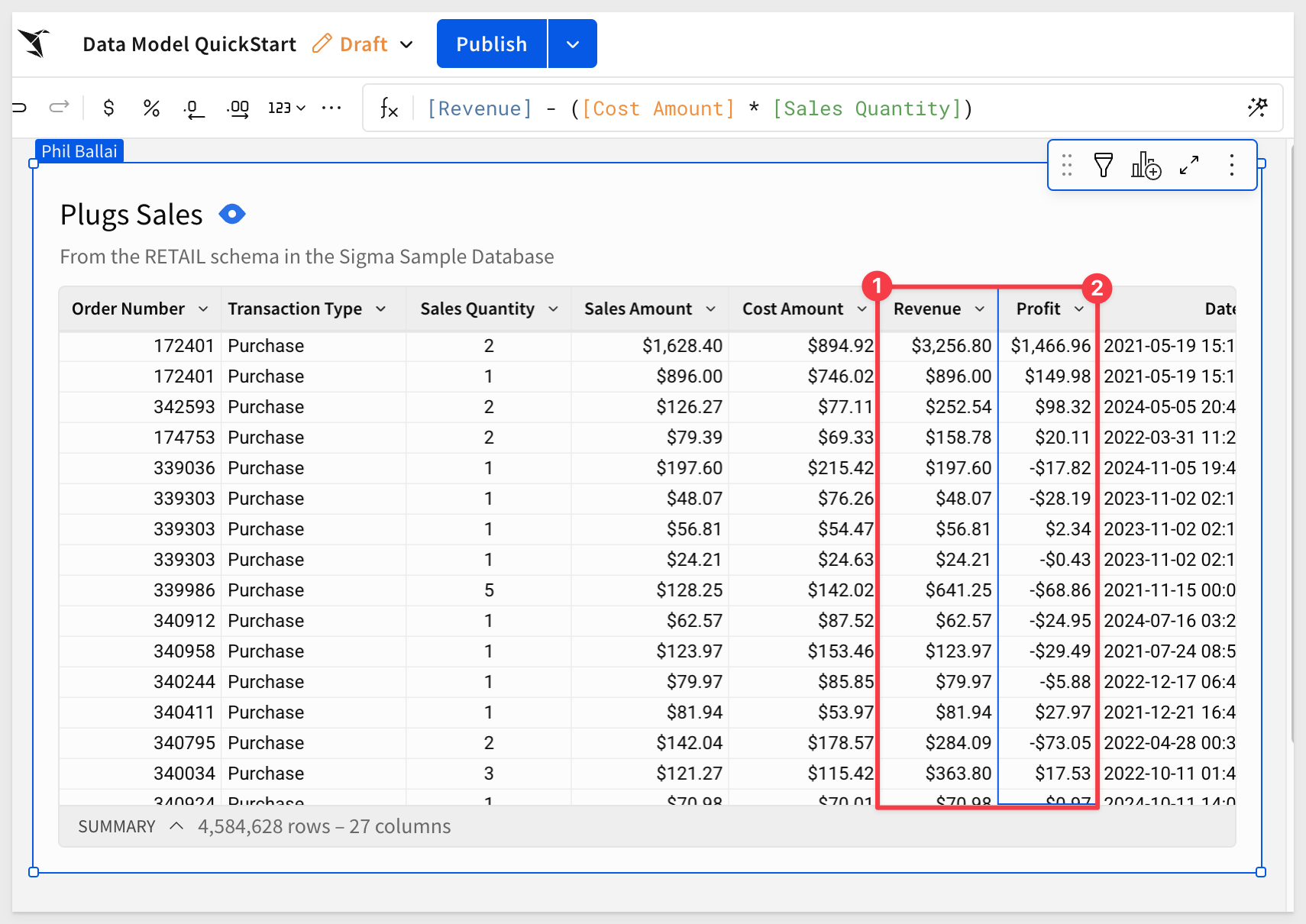Click sales amount cell $1,628.40
Image resolution: width=1306 pixels, height=924 pixels.
(x=650, y=346)
